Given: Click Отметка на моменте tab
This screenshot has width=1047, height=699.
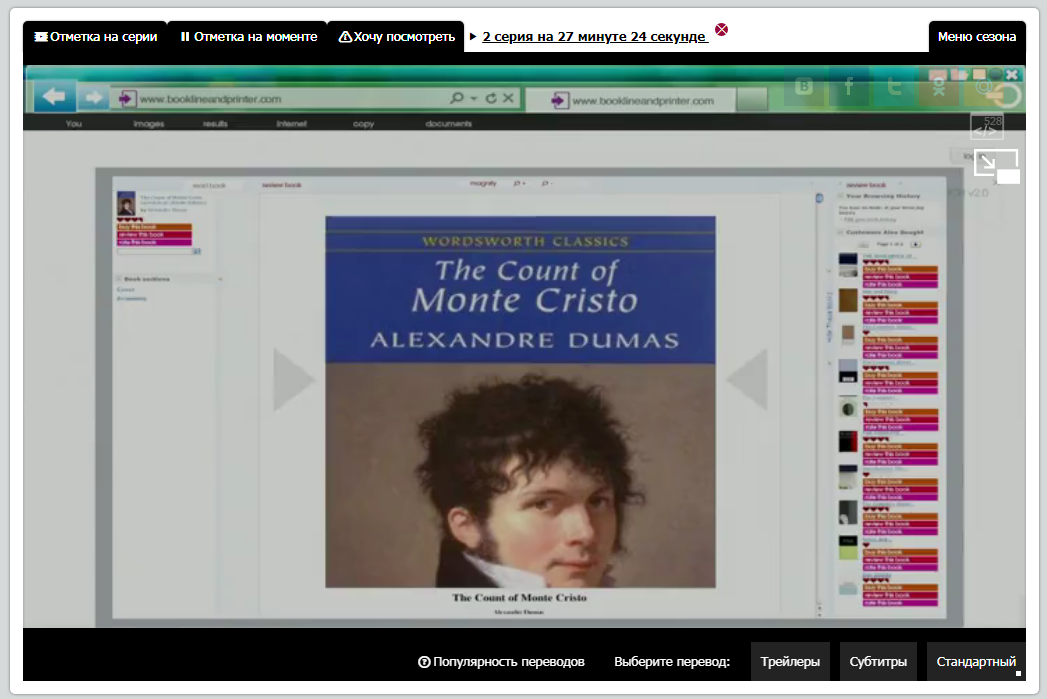Looking at the screenshot, I should [248, 37].
